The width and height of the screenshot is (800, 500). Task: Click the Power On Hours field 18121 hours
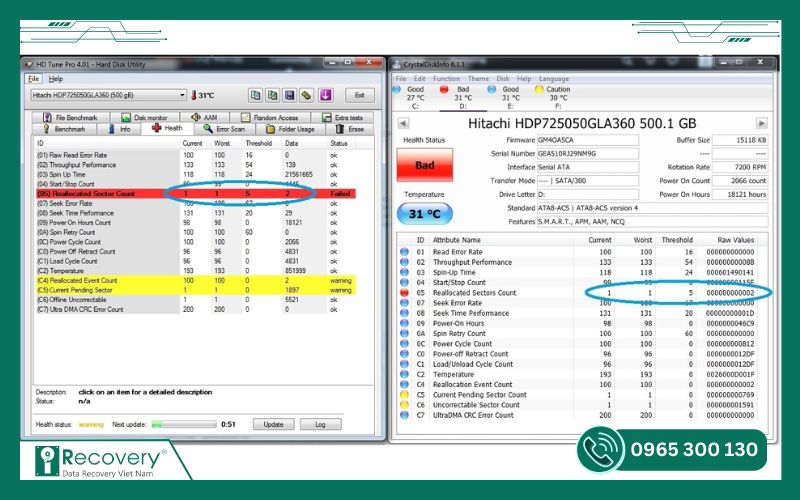pyautogui.click(x=740, y=194)
